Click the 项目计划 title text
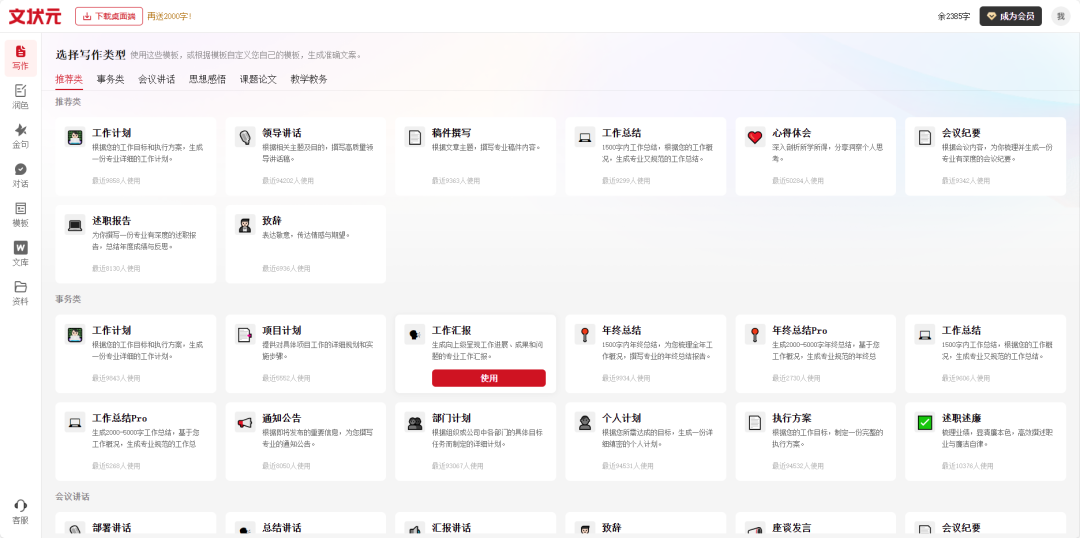Image resolution: width=1080 pixels, height=538 pixels. coord(282,331)
